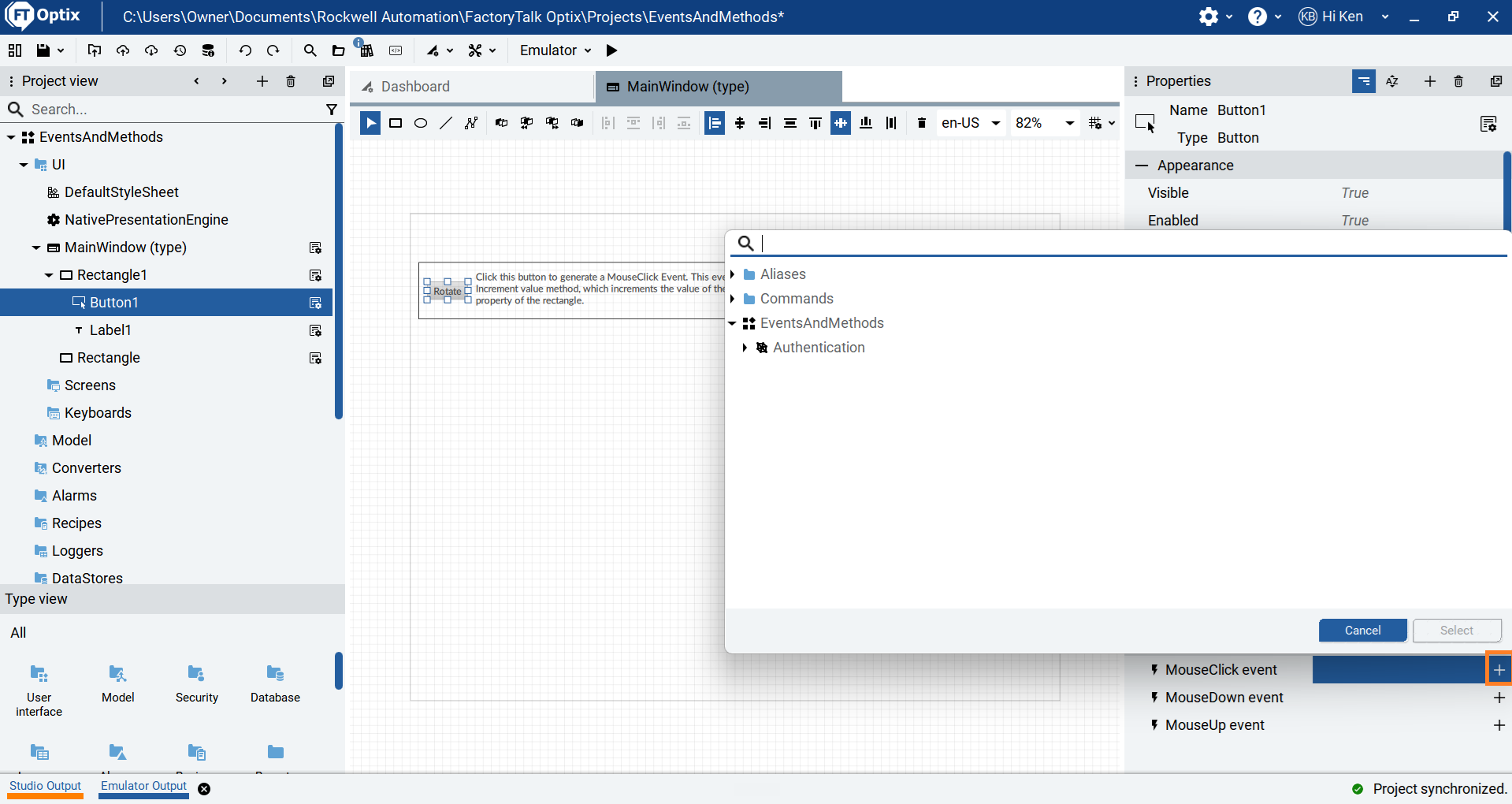Expand the Commands folder in the dialog
The height and width of the screenshot is (804, 1512).
(x=733, y=299)
